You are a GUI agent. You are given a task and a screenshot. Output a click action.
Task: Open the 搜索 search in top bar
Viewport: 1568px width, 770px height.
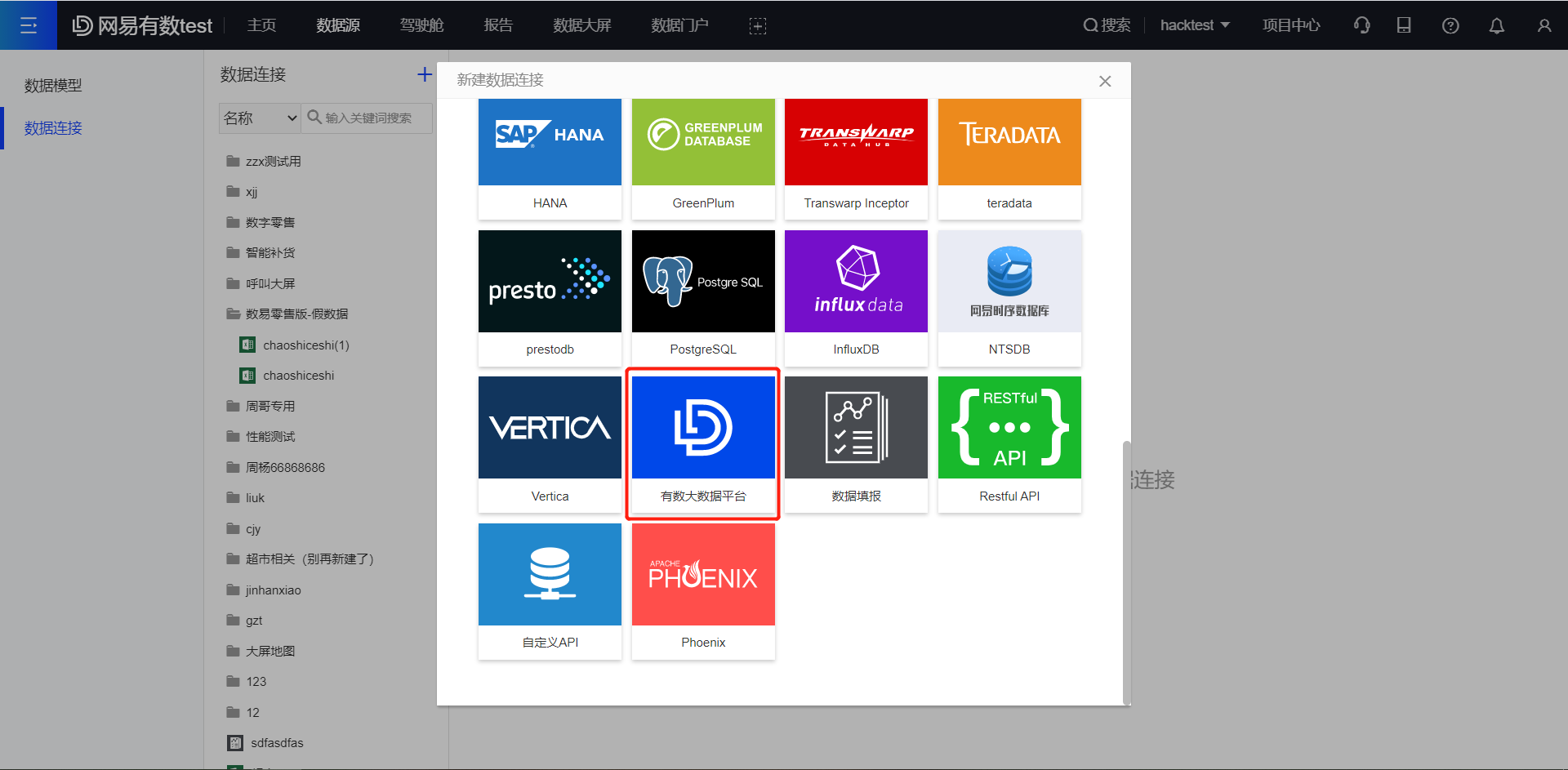point(1107,25)
